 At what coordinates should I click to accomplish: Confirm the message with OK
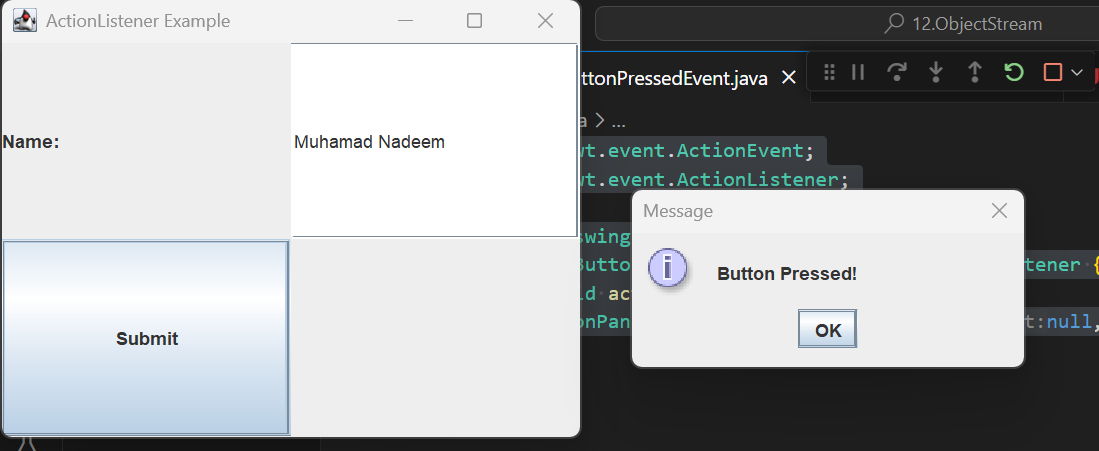[x=827, y=329]
